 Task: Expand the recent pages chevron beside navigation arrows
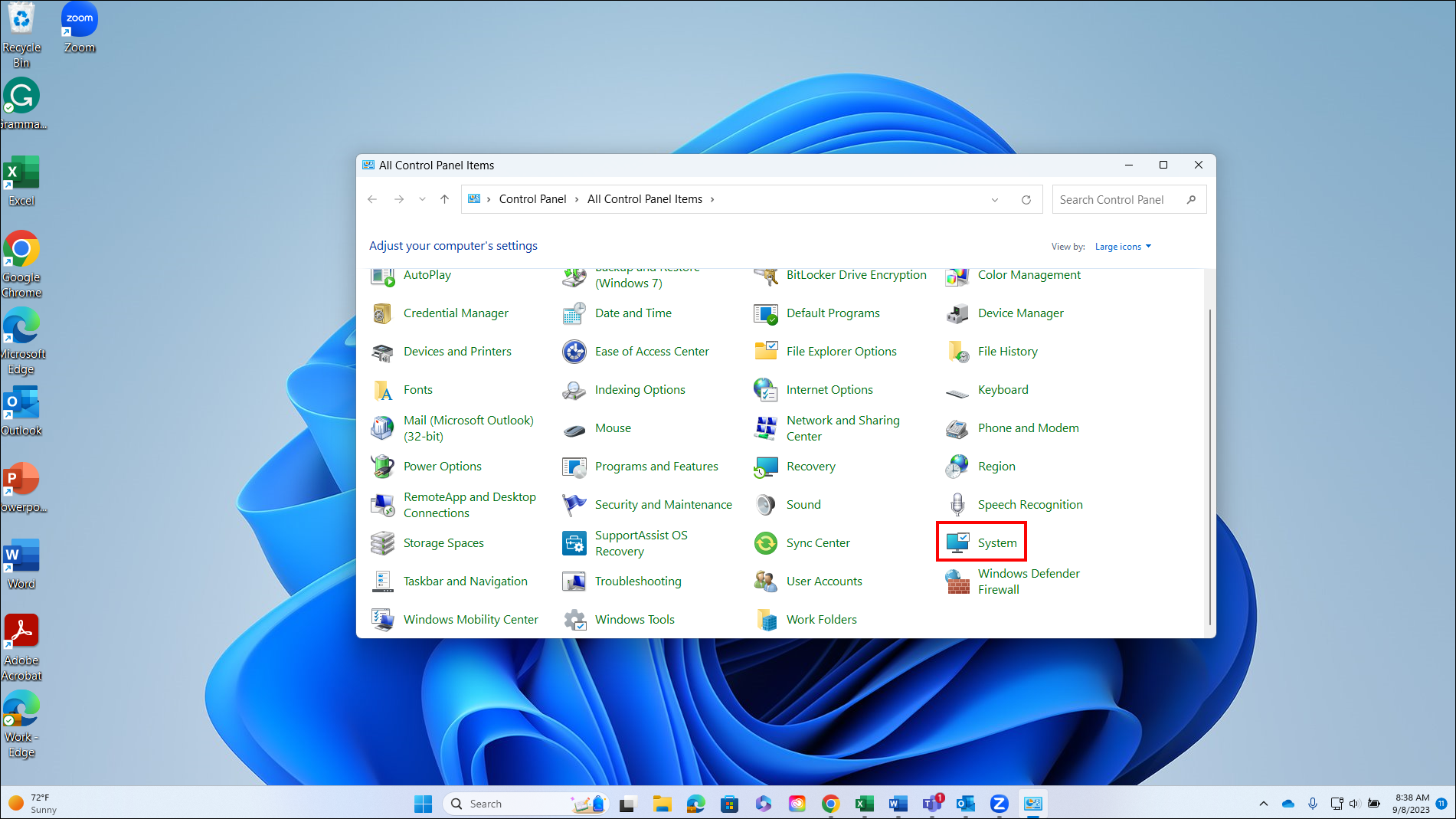point(422,198)
